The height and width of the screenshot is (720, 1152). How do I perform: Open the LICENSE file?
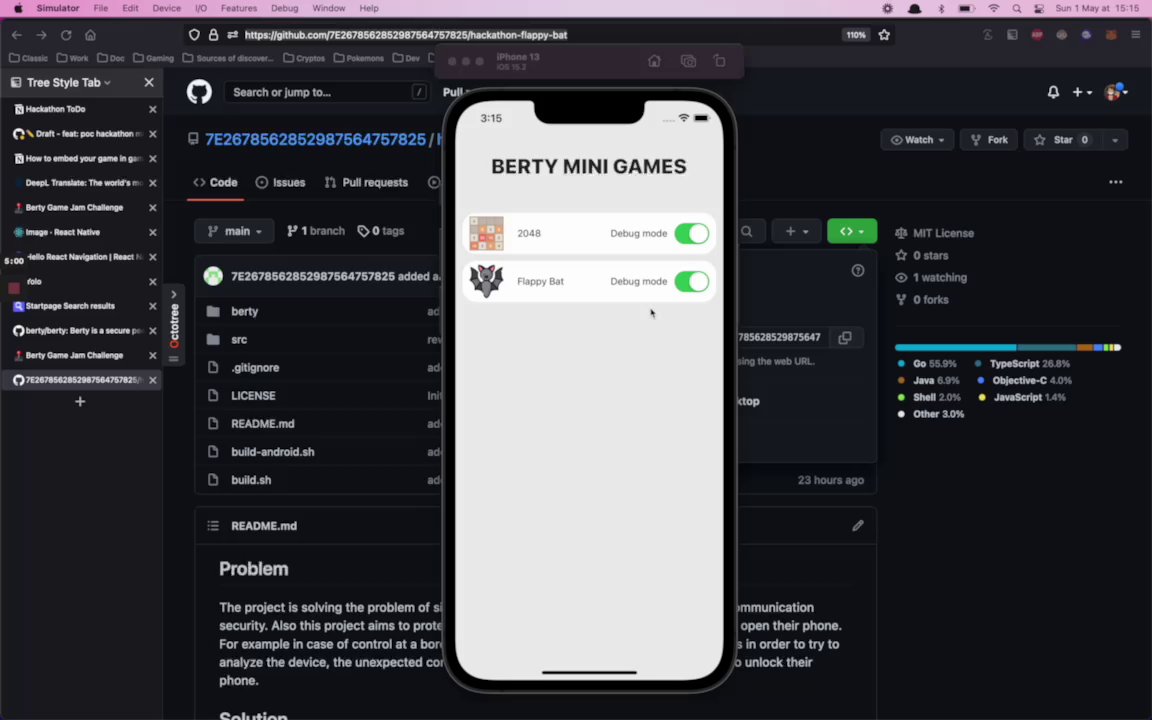click(x=253, y=395)
